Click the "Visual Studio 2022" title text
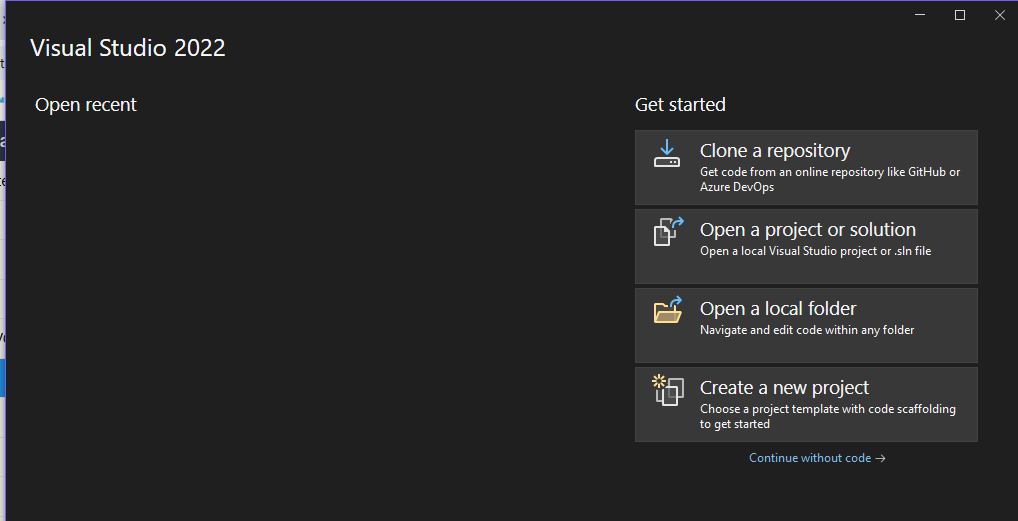Image resolution: width=1018 pixels, height=521 pixels. coord(128,48)
